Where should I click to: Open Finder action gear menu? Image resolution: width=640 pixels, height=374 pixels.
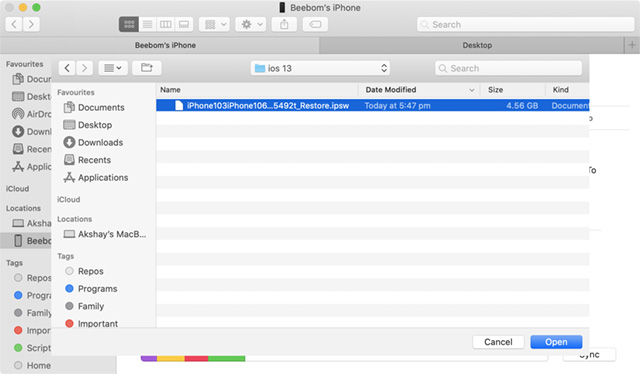(x=251, y=24)
